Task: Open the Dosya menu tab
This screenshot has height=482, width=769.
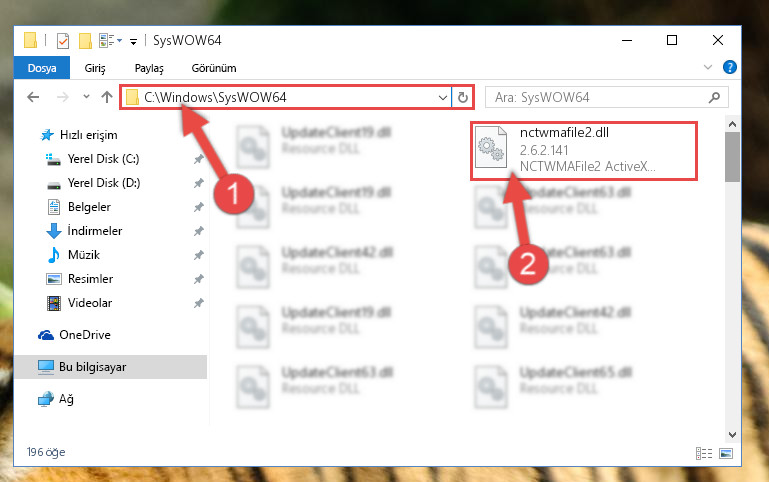Action: pos(42,68)
